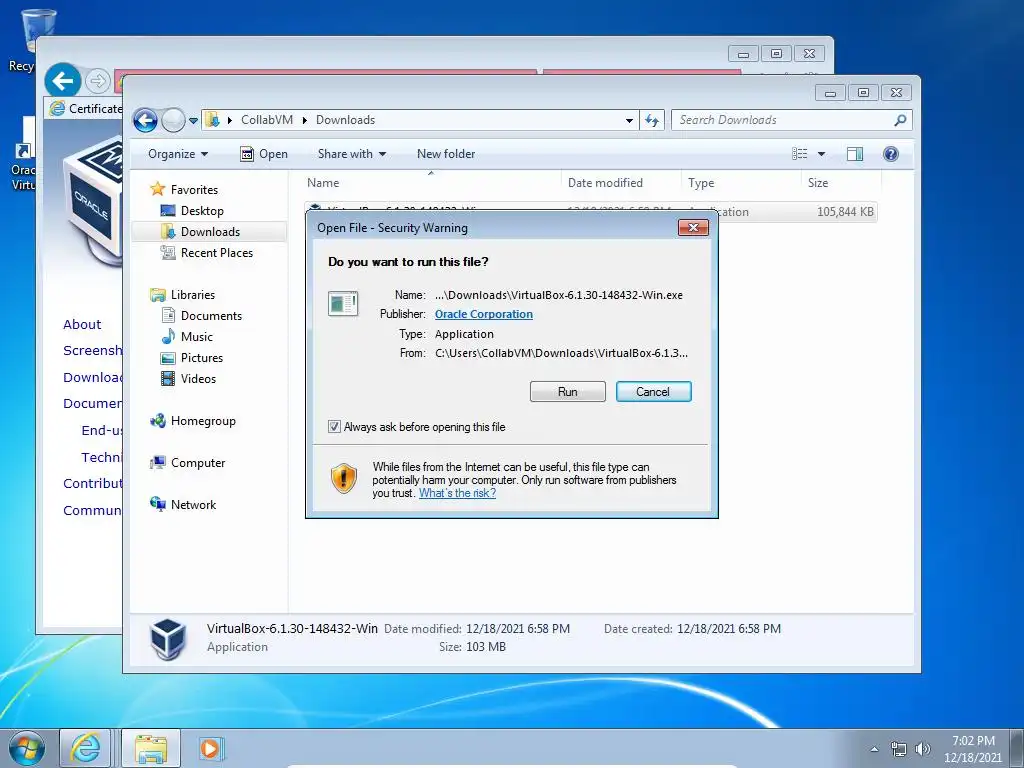1024x768 pixels.
Task: Select Desktop in the navigation pane
Action: click(x=202, y=211)
